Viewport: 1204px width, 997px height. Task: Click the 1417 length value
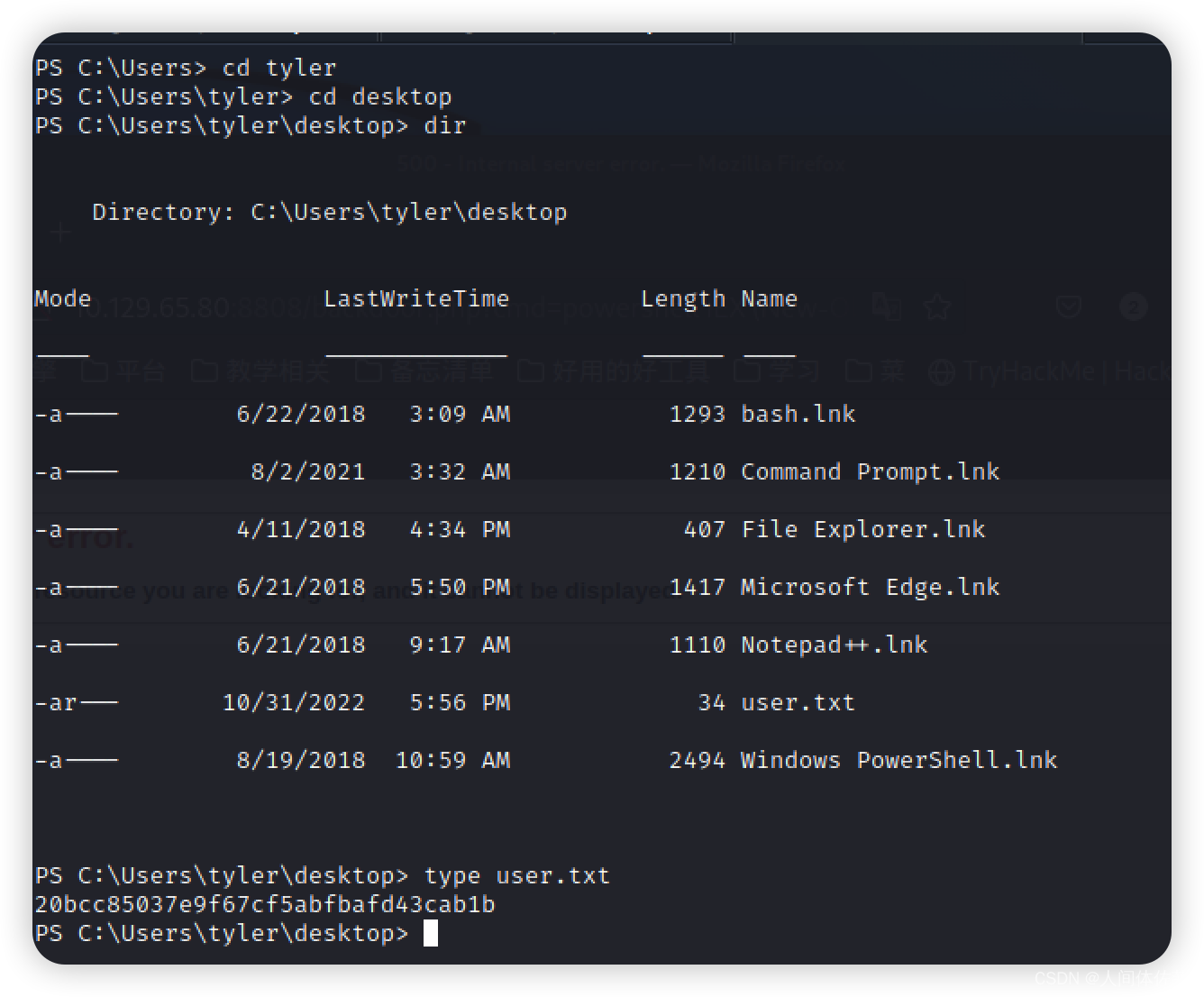pos(698,587)
